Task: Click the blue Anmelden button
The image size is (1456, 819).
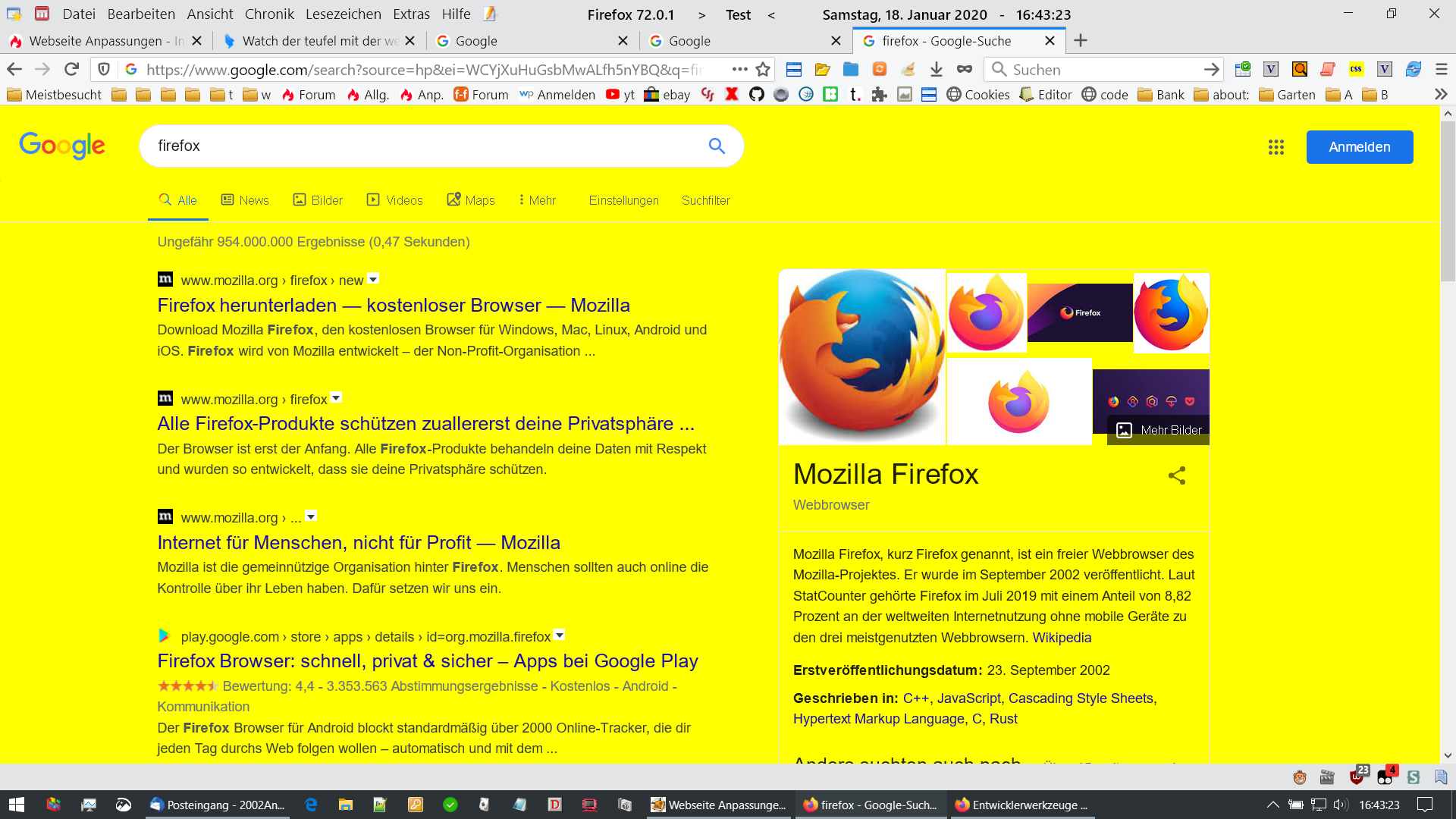Action: (x=1359, y=147)
